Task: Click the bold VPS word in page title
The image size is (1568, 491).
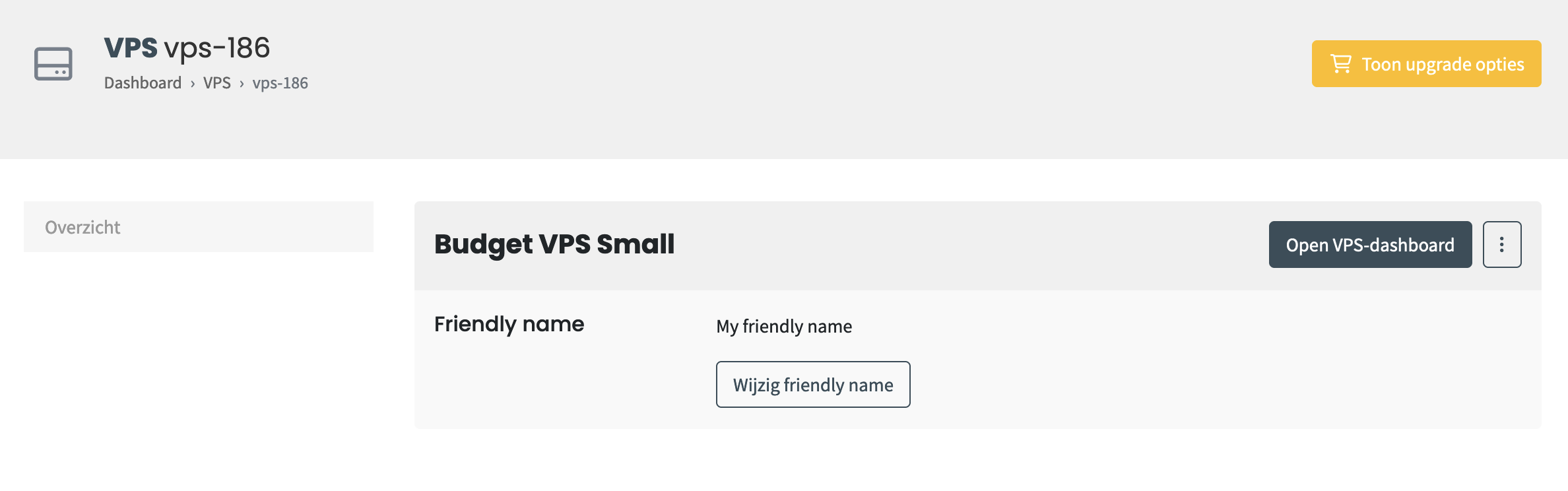Action: (x=131, y=48)
